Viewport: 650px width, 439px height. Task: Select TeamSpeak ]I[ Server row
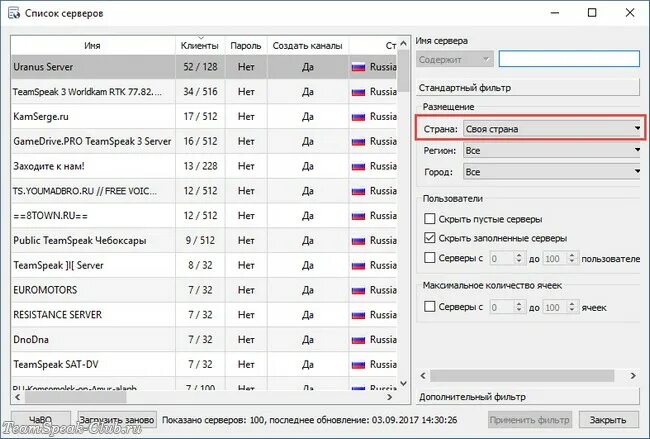[x=204, y=265]
